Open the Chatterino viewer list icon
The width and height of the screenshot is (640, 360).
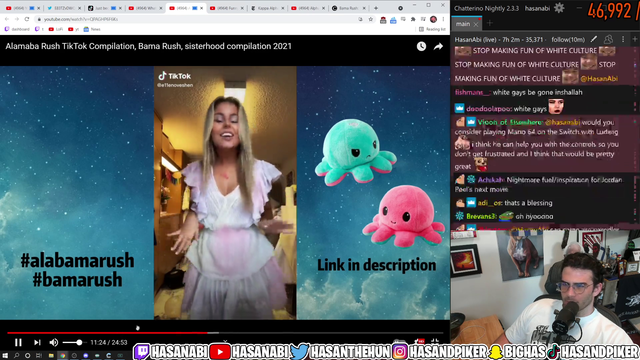(608, 39)
